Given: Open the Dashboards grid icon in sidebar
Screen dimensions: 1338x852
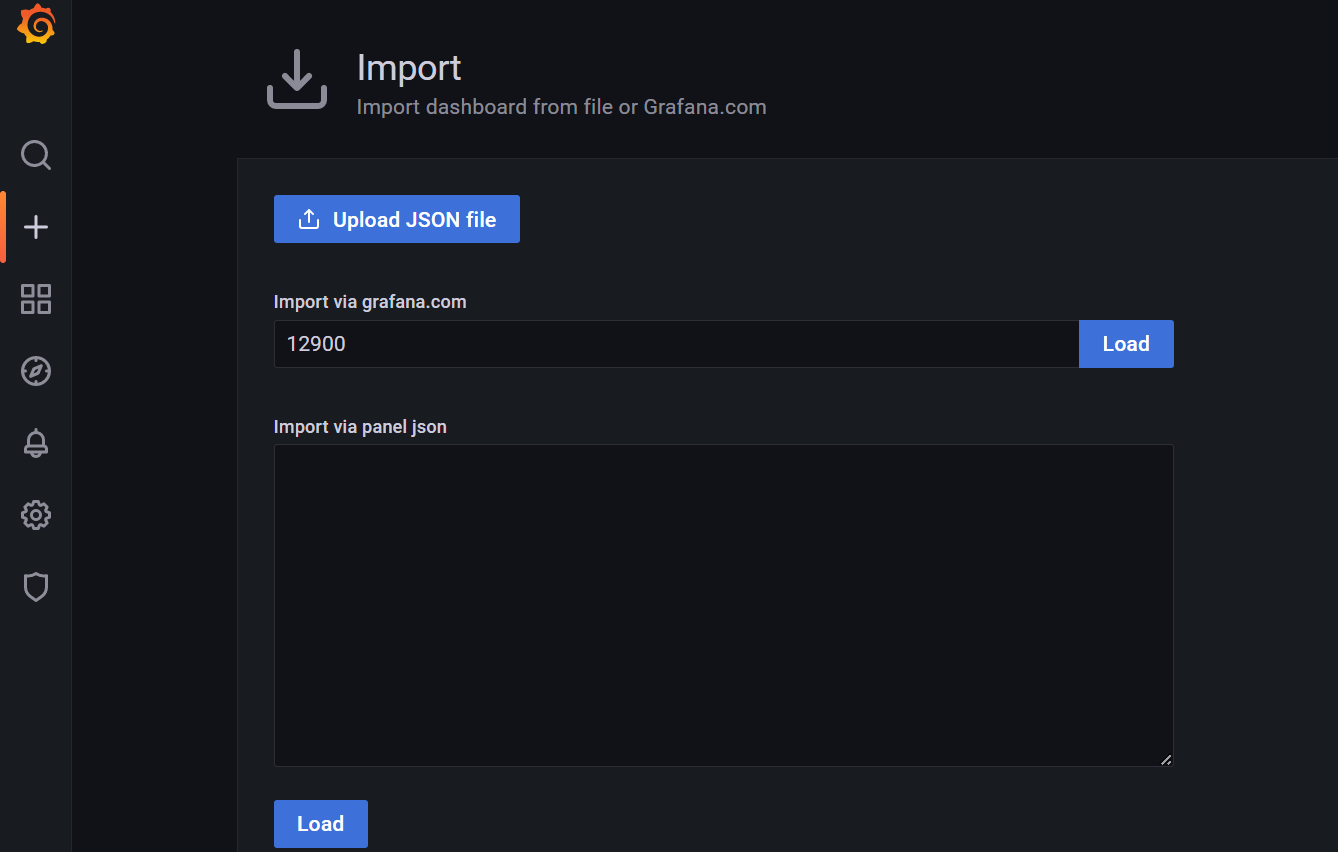Looking at the screenshot, I should [x=36, y=299].
